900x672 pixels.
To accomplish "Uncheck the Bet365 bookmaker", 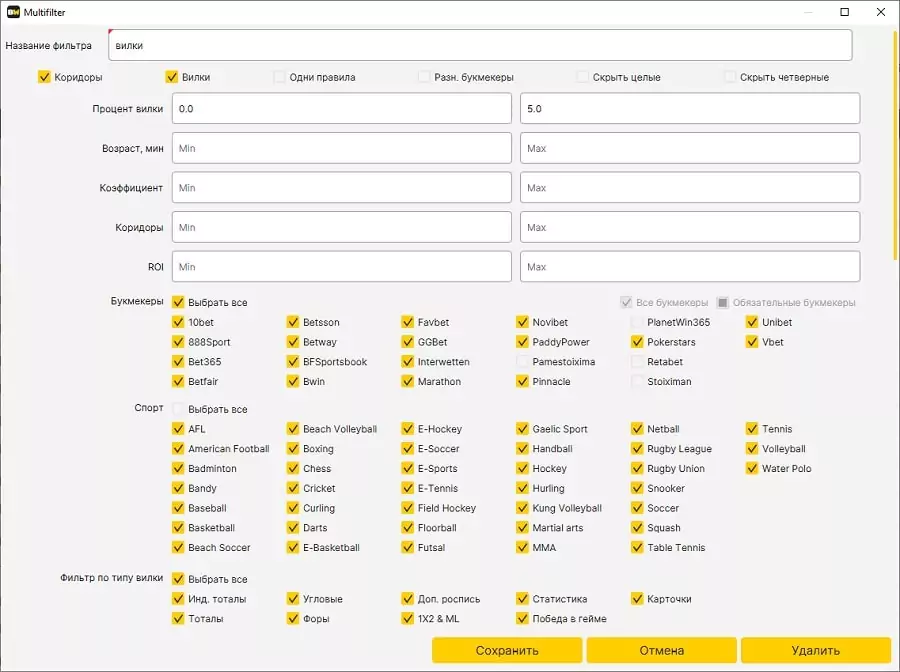I will tap(178, 362).
